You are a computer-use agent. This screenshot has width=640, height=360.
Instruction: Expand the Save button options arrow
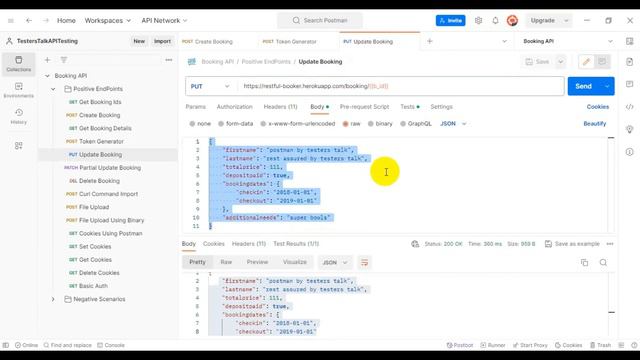[x=561, y=62]
